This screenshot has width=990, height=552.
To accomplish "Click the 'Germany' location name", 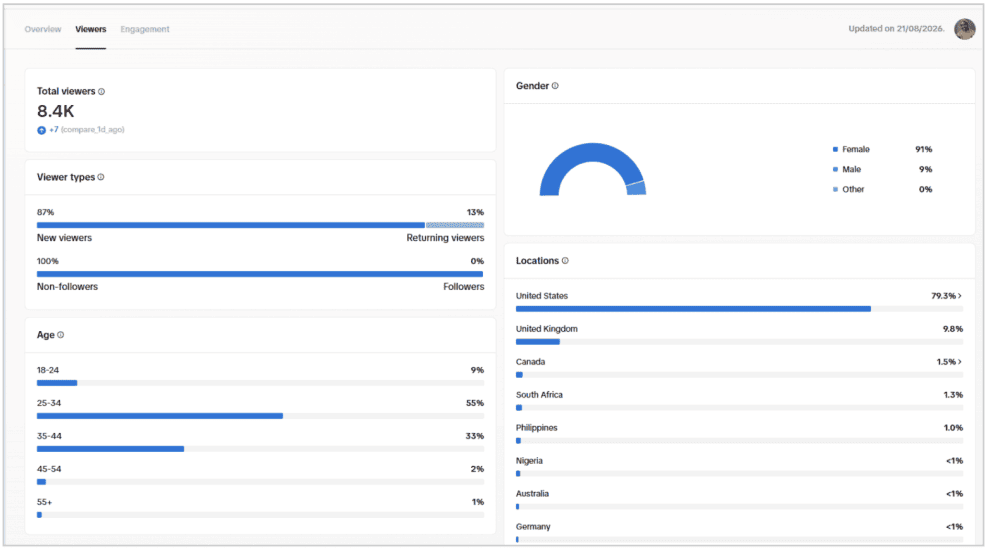I will point(533,527).
